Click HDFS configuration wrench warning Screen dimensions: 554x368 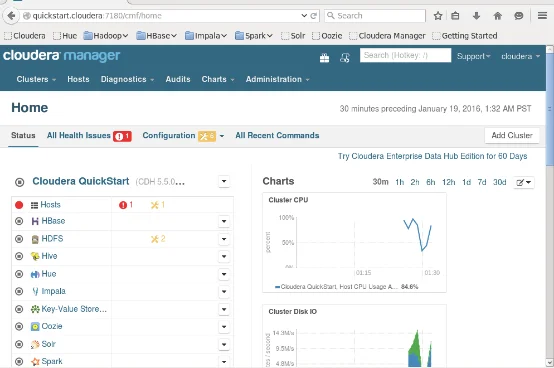pyautogui.click(x=158, y=239)
